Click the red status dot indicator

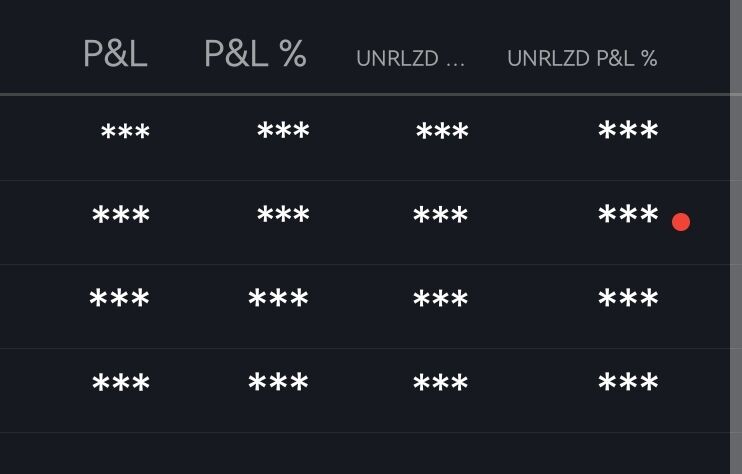point(681,222)
